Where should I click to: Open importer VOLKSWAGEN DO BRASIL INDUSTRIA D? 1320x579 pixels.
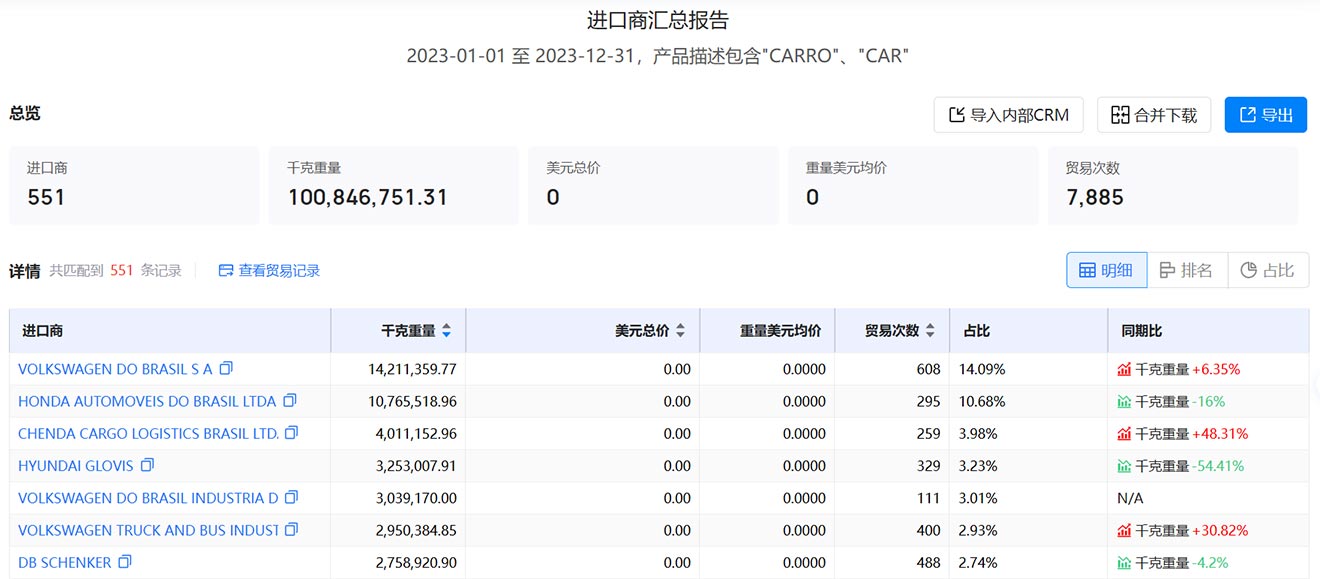[148, 497]
